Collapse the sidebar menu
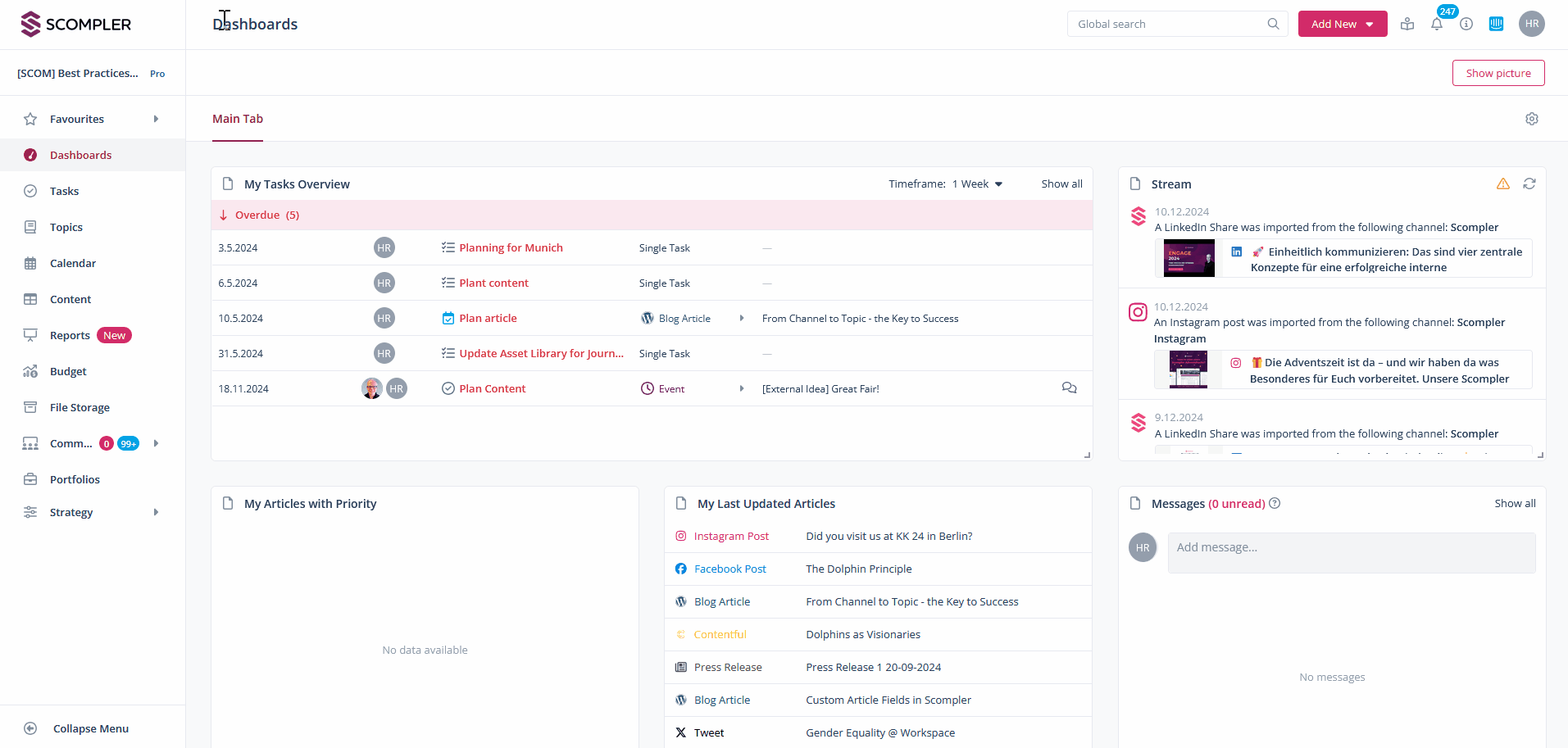This screenshot has width=1568, height=748. (90, 728)
